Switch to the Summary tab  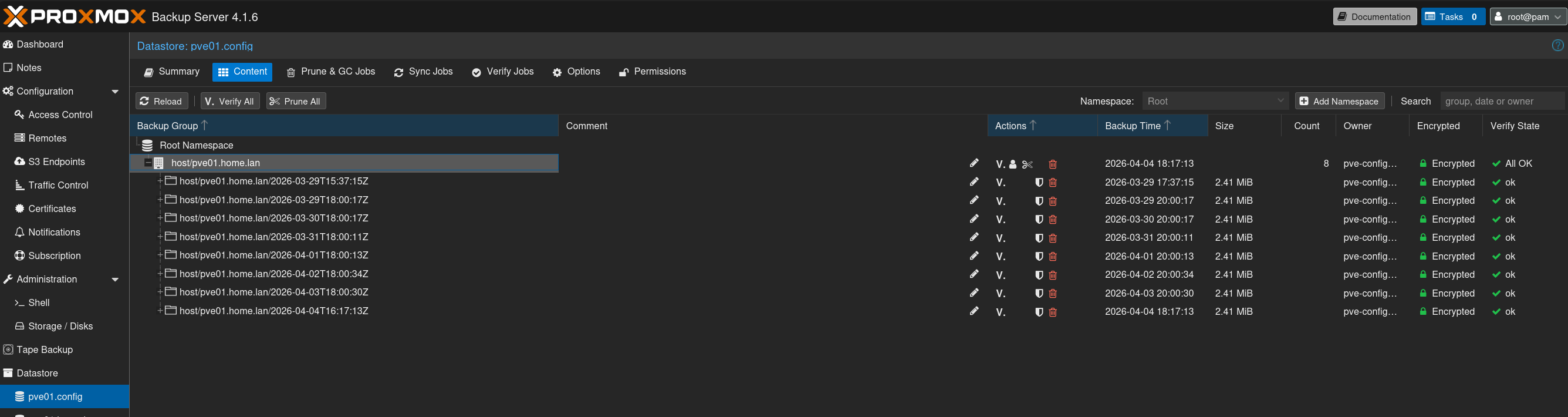click(x=172, y=72)
